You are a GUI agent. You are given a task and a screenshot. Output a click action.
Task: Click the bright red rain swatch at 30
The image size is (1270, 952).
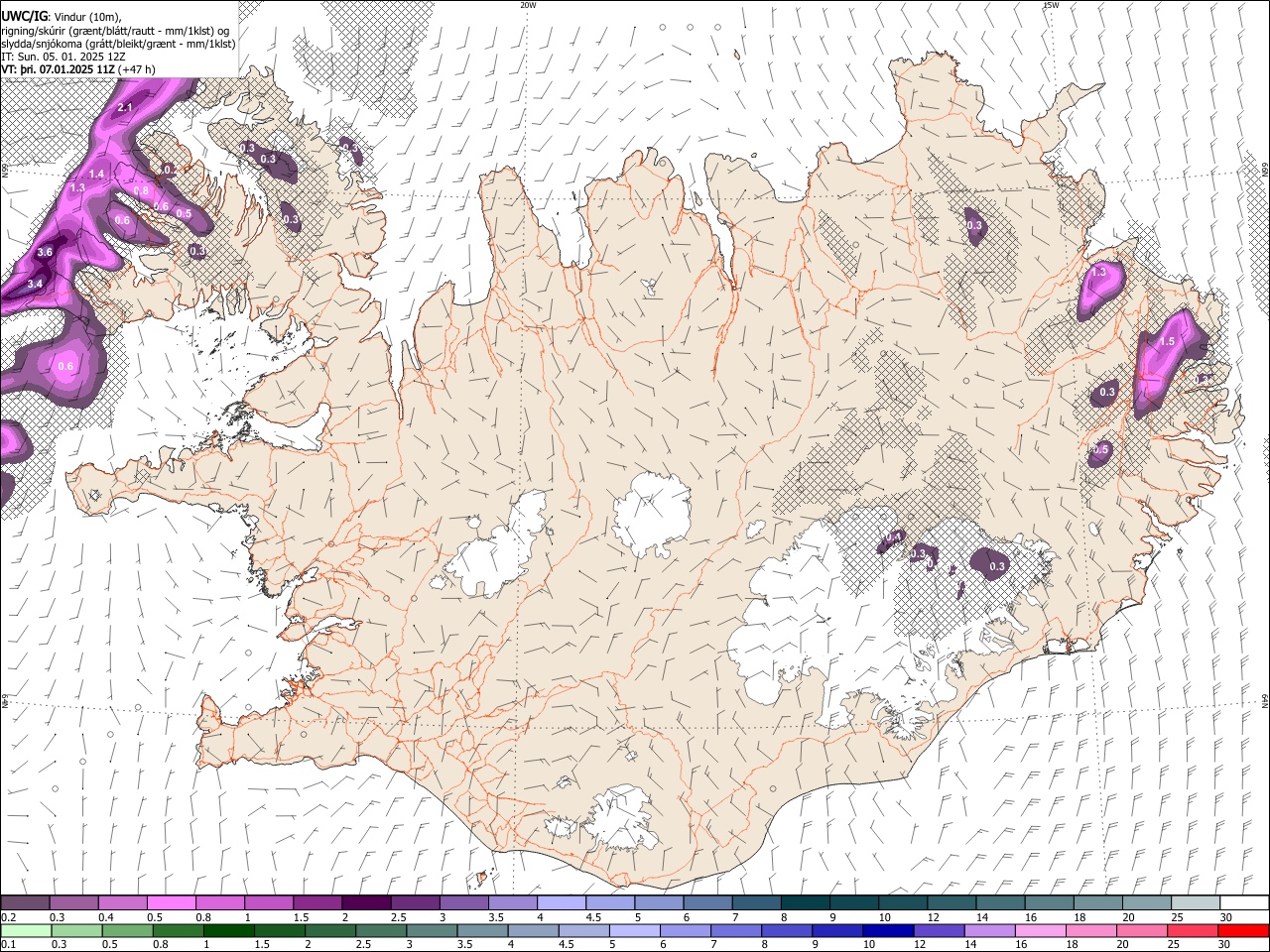(x=1243, y=930)
